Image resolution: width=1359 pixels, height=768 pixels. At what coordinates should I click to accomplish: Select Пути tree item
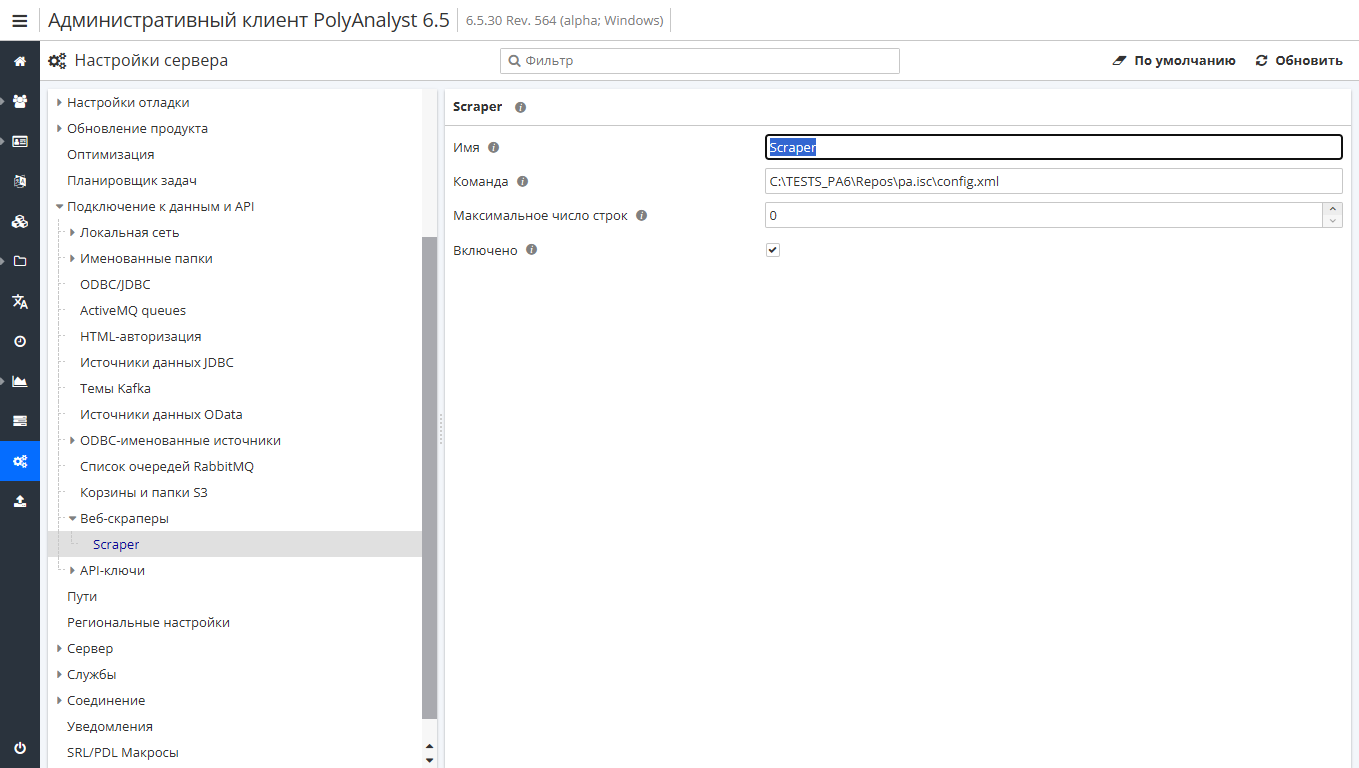pyautogui.click(x=82, y=596)
